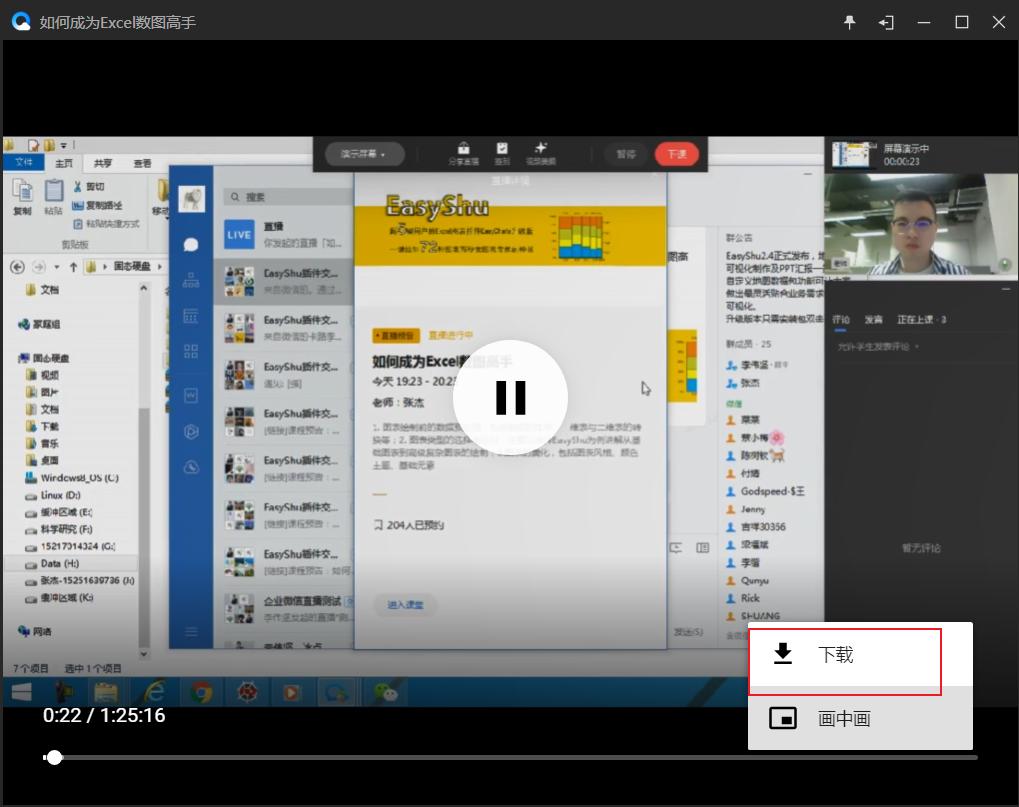
Task: Select member Jenny in group list
Action: point(746,509)
